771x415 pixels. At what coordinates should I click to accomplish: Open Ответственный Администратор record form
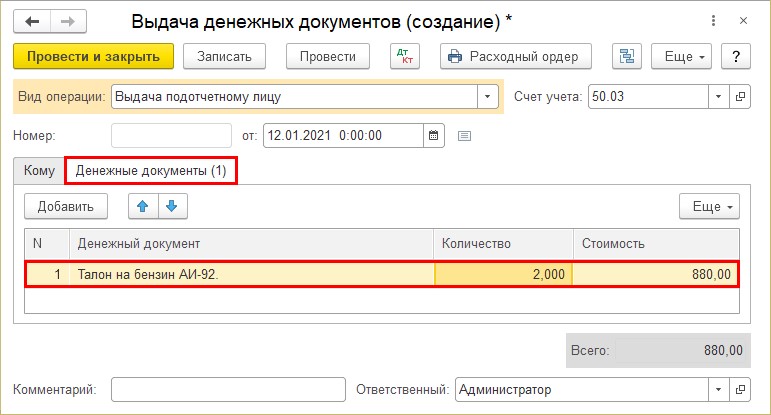(x=740, y=389)
